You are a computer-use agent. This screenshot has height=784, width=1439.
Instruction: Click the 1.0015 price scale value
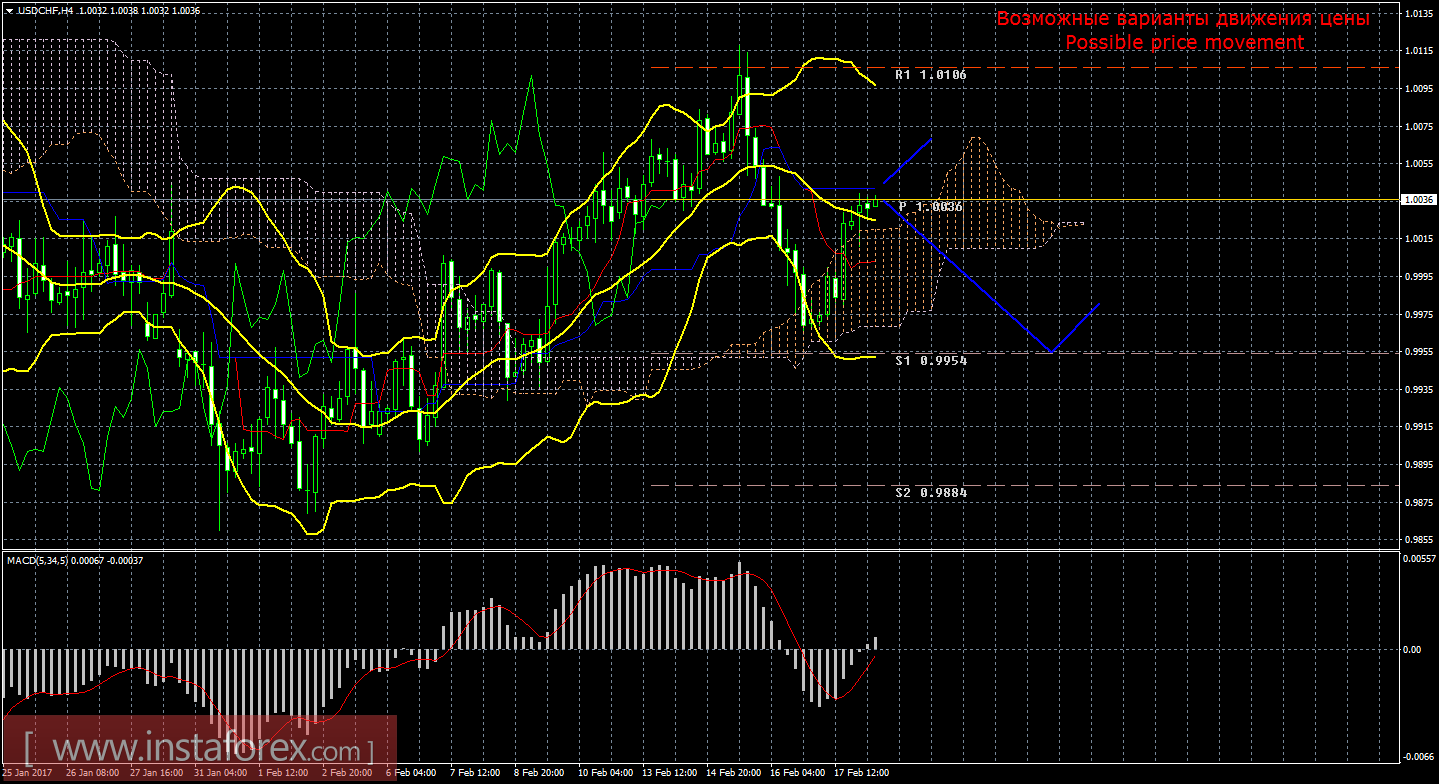1418,239
